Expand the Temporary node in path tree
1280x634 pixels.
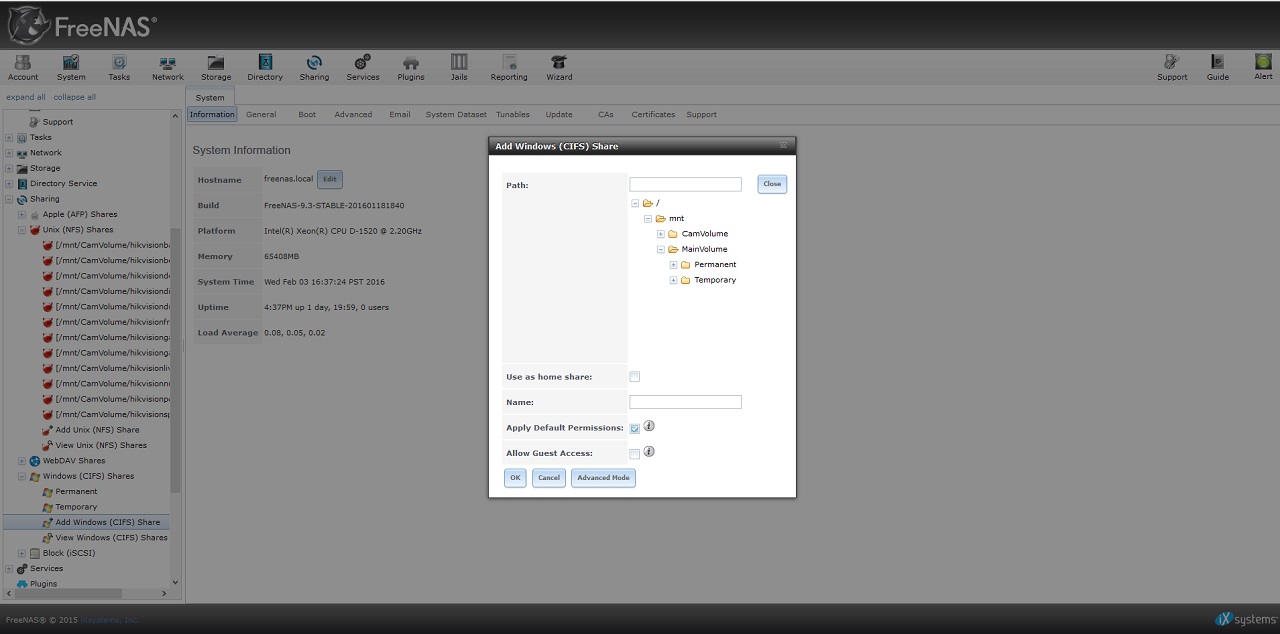coord(673,280)
